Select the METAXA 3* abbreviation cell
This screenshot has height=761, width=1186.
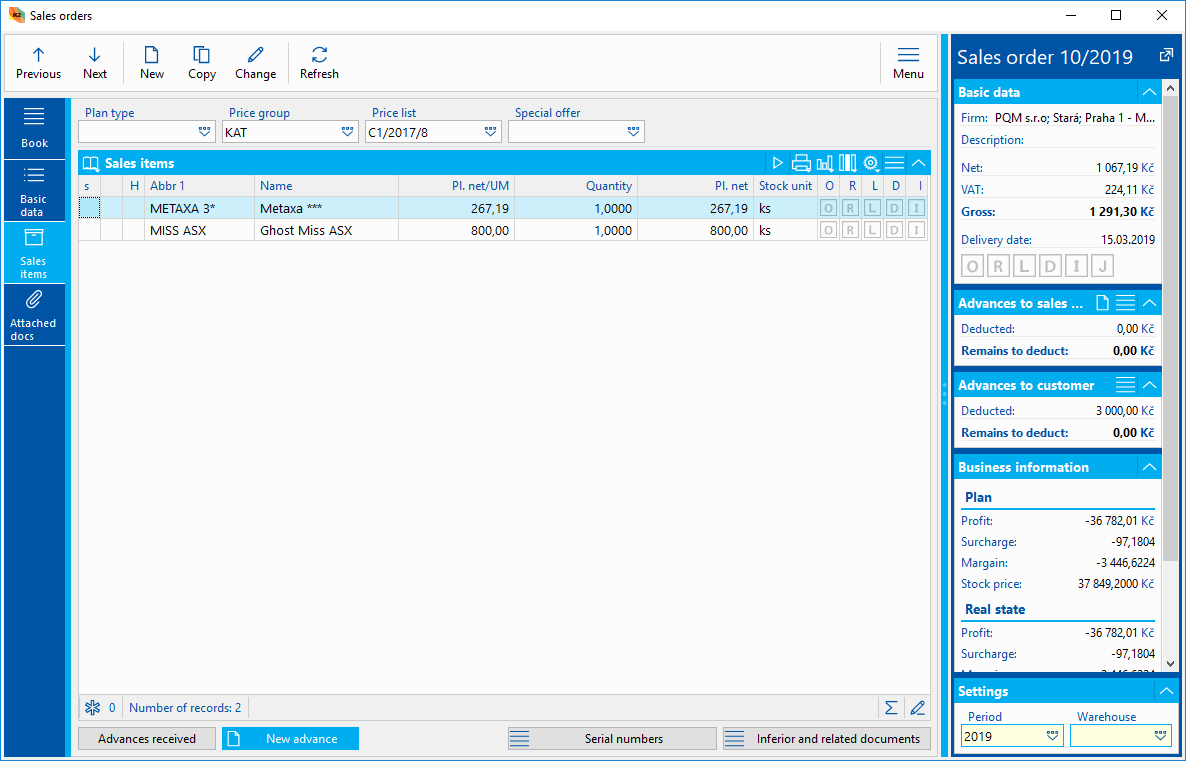199,208
